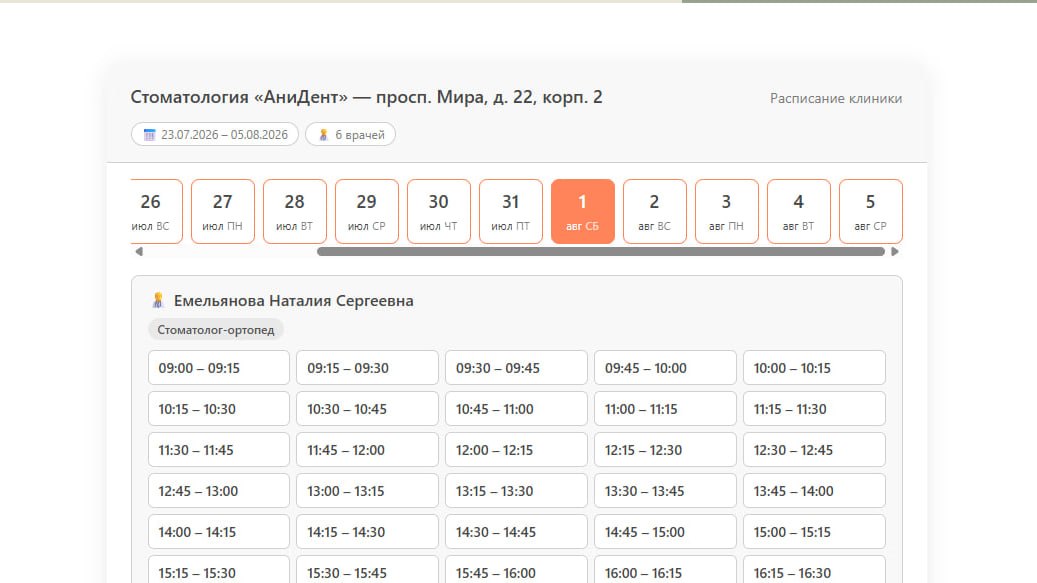1037x583 pixels.
Task: Choose the 11:15 – 11:30 time slot
Action: 814,408
